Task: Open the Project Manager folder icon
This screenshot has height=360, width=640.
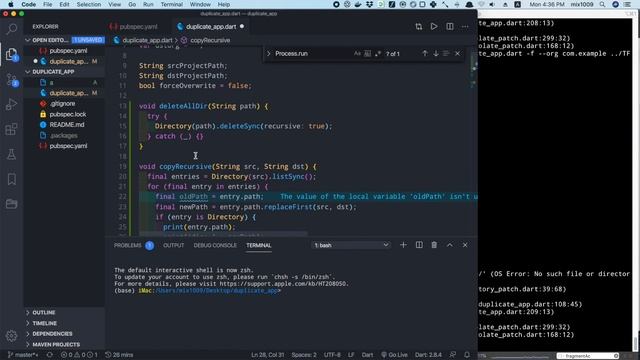Action: [11, 204]
